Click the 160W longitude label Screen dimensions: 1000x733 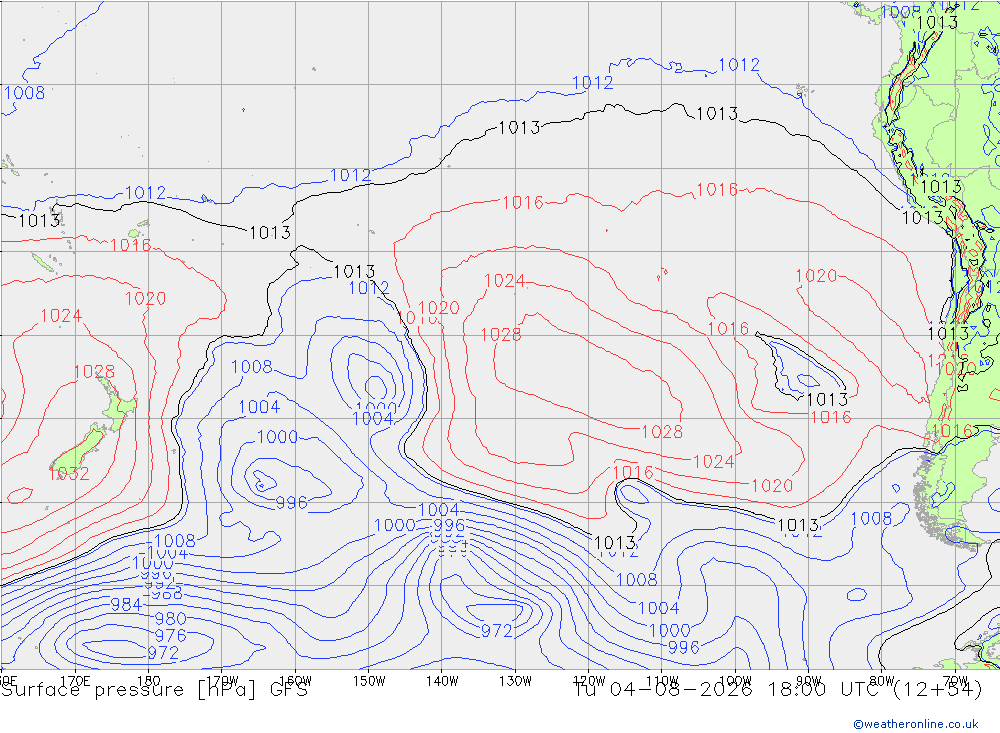296,681
